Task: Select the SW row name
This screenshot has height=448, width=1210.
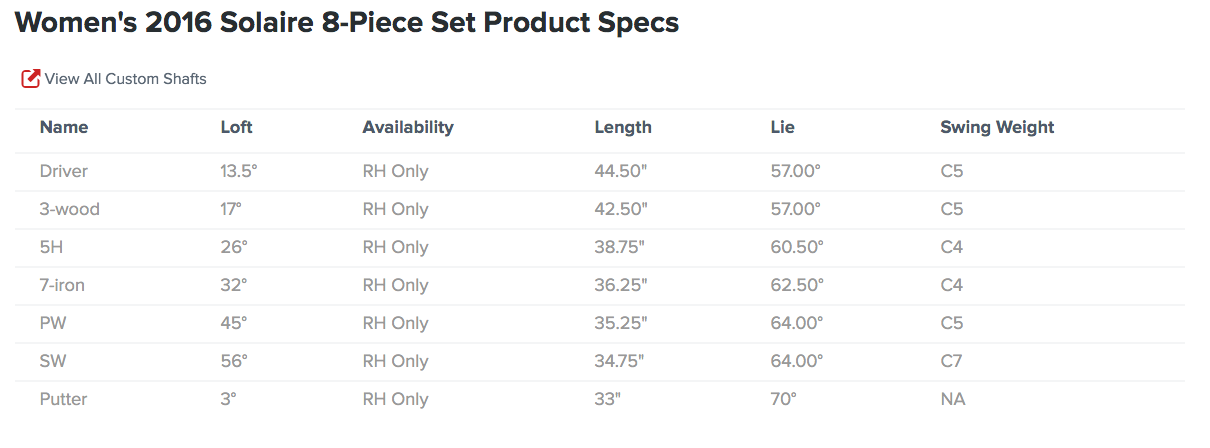Action: pyautogui.click(x=53, y=361)
